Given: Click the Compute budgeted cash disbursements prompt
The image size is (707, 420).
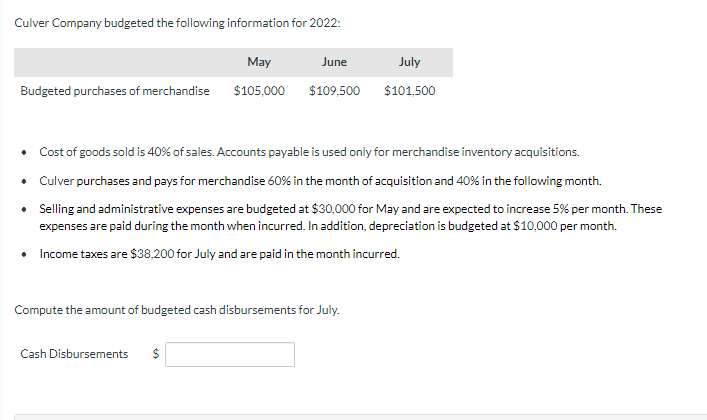Looking at the screenshot, I should click(x=177, y=310).
